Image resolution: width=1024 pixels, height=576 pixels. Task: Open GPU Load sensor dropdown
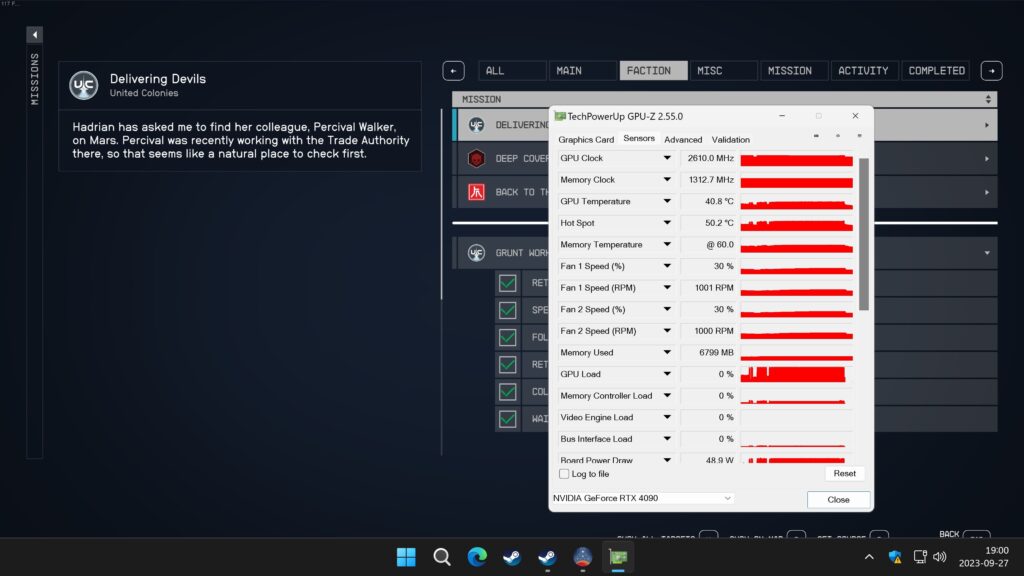click(x=667, y=374)
